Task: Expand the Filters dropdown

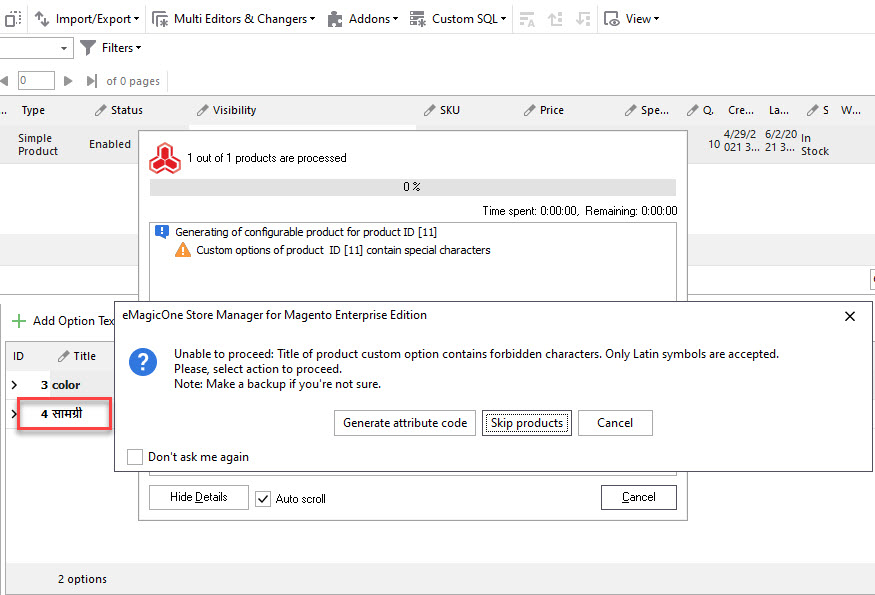Action: click(x=110, y=48)
